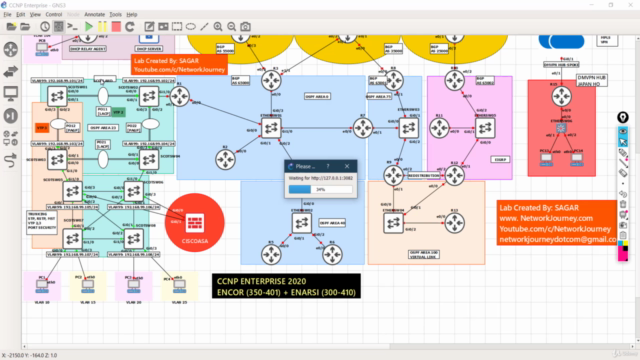Select the Draw a line tool

point(204,27)
